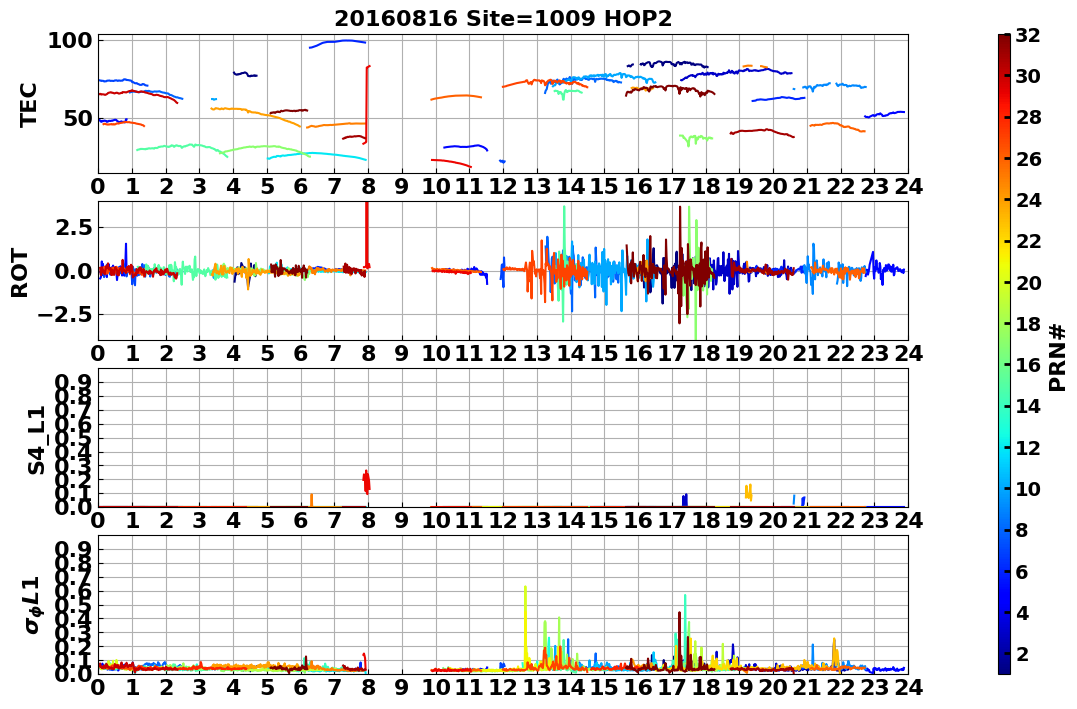The width and height of the screenshot is (1077, 709).
Task: Click the colorbar tick label 24
Action: point(1028,201)
